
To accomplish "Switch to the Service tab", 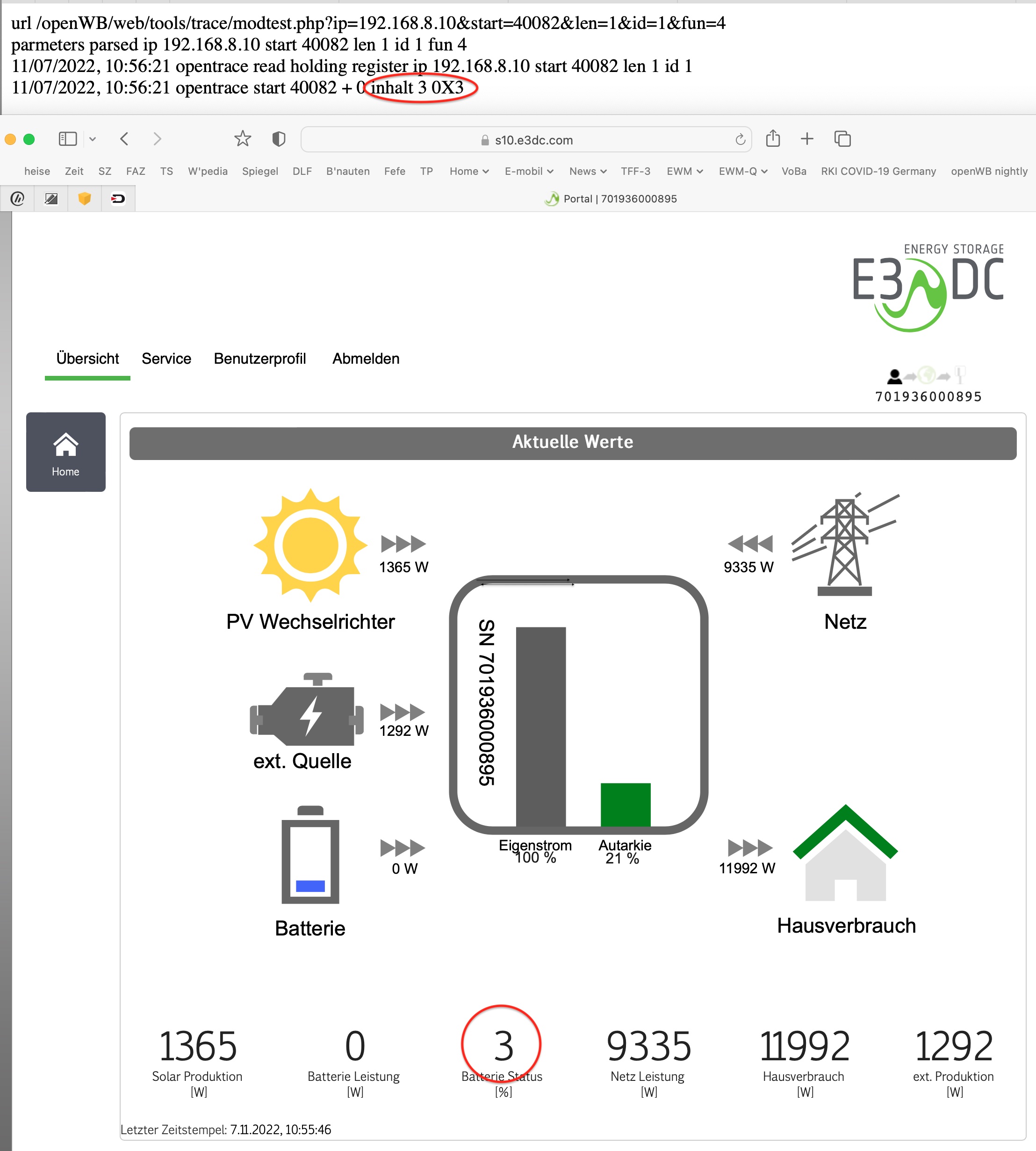I will click(166, 359).
